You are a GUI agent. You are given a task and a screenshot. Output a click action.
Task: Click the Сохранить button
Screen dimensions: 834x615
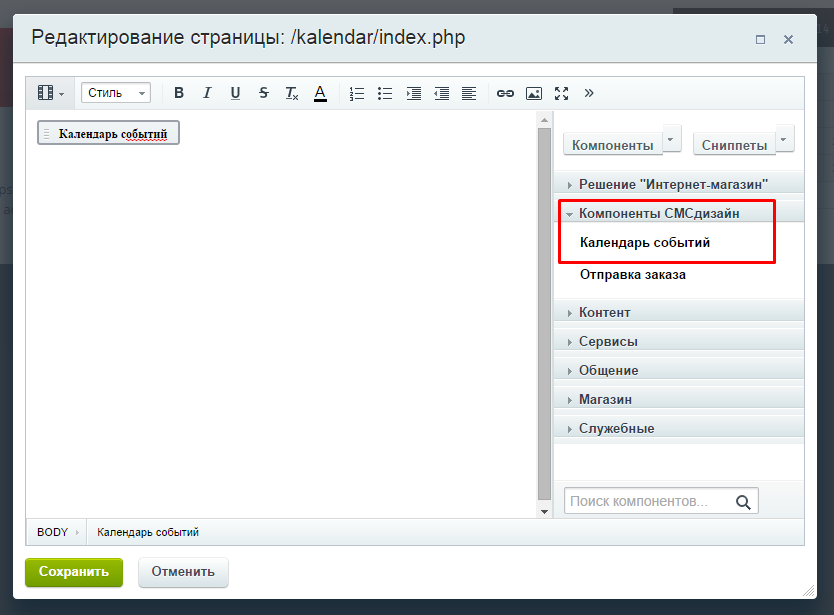73,572
